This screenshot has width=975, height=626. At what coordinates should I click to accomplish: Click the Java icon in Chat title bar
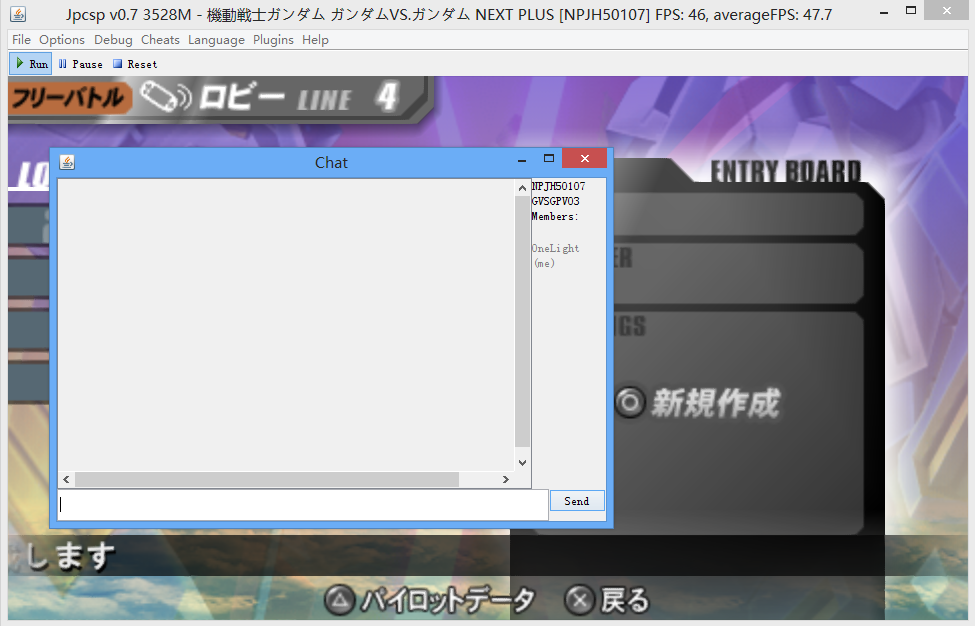[x=67, y=162]
